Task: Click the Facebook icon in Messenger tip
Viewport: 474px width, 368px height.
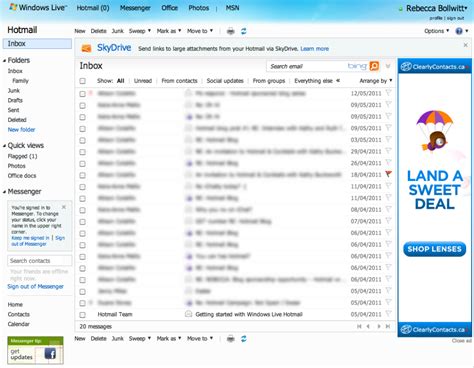Action: tap(50, 353)
